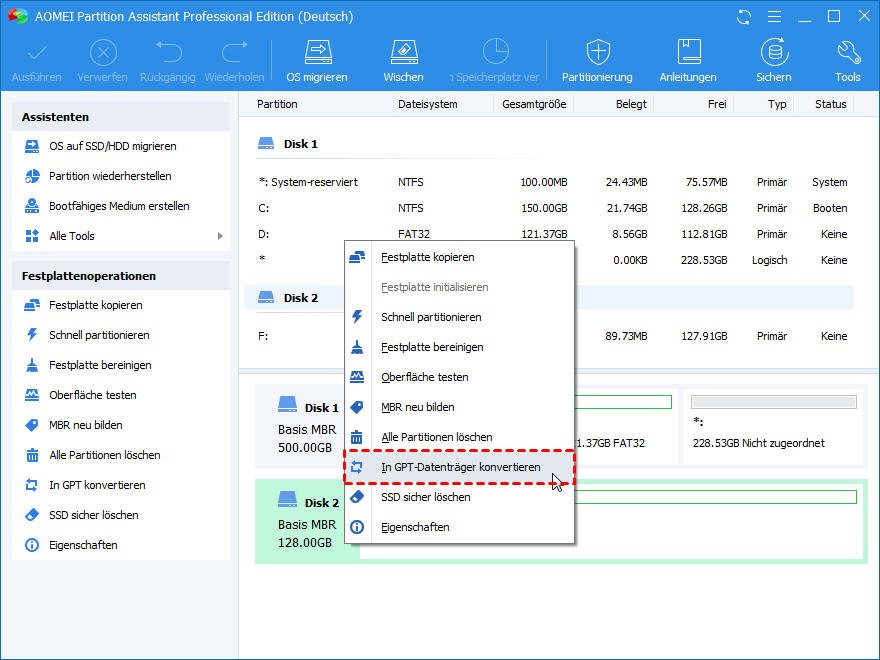
Task: Open the title bar menu icon
Action: 774,17
